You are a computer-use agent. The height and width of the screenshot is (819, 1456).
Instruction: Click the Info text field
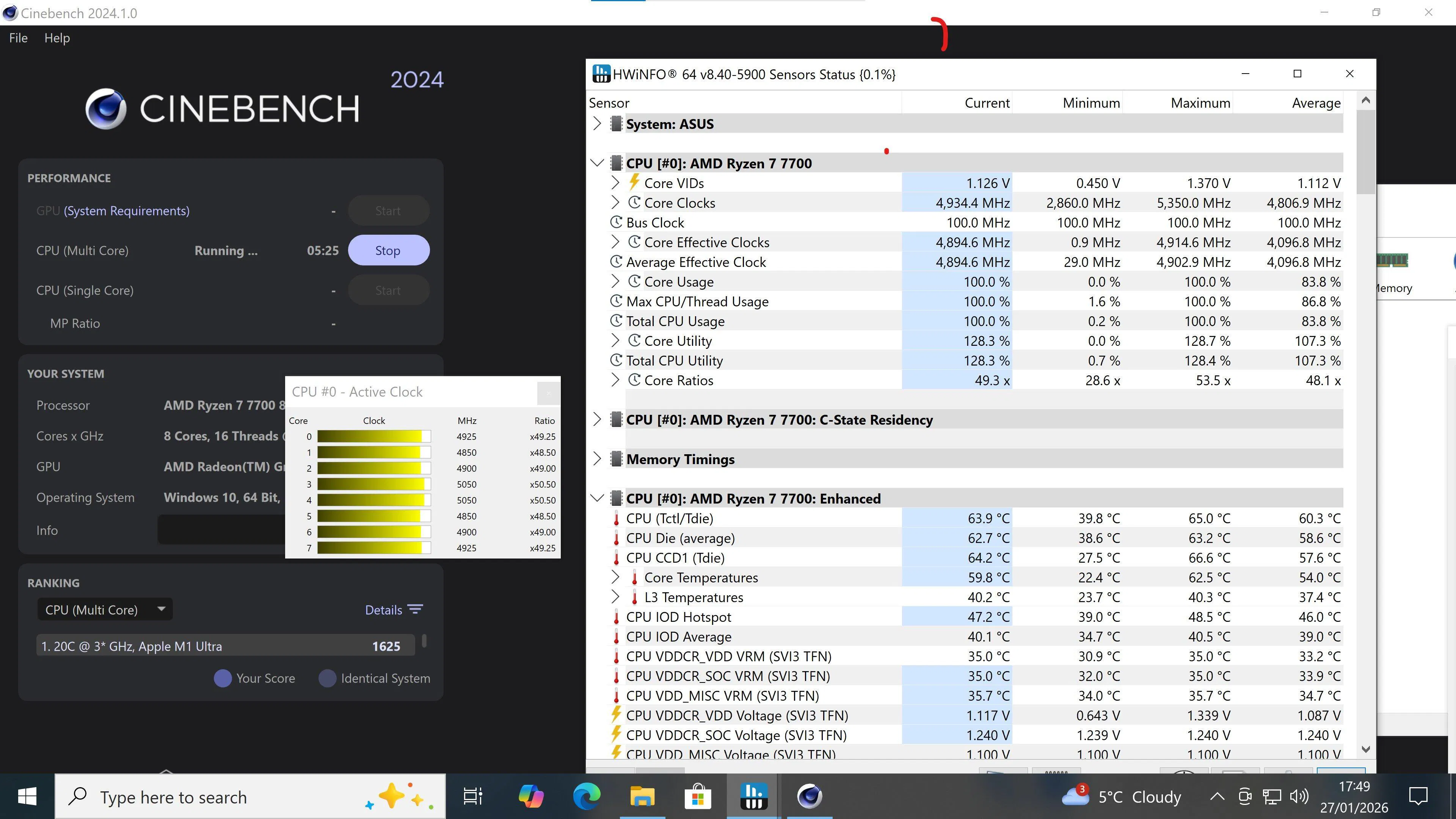221,530
